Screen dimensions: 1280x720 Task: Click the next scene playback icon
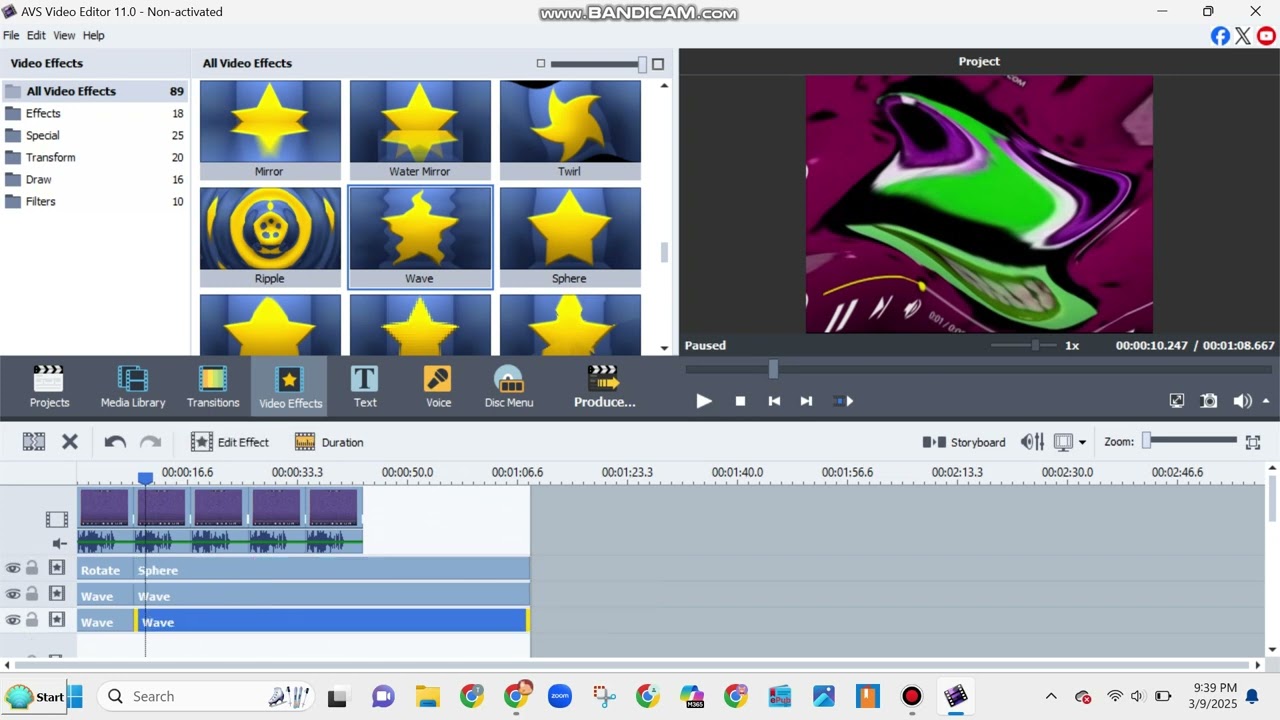tap(843, 401)
